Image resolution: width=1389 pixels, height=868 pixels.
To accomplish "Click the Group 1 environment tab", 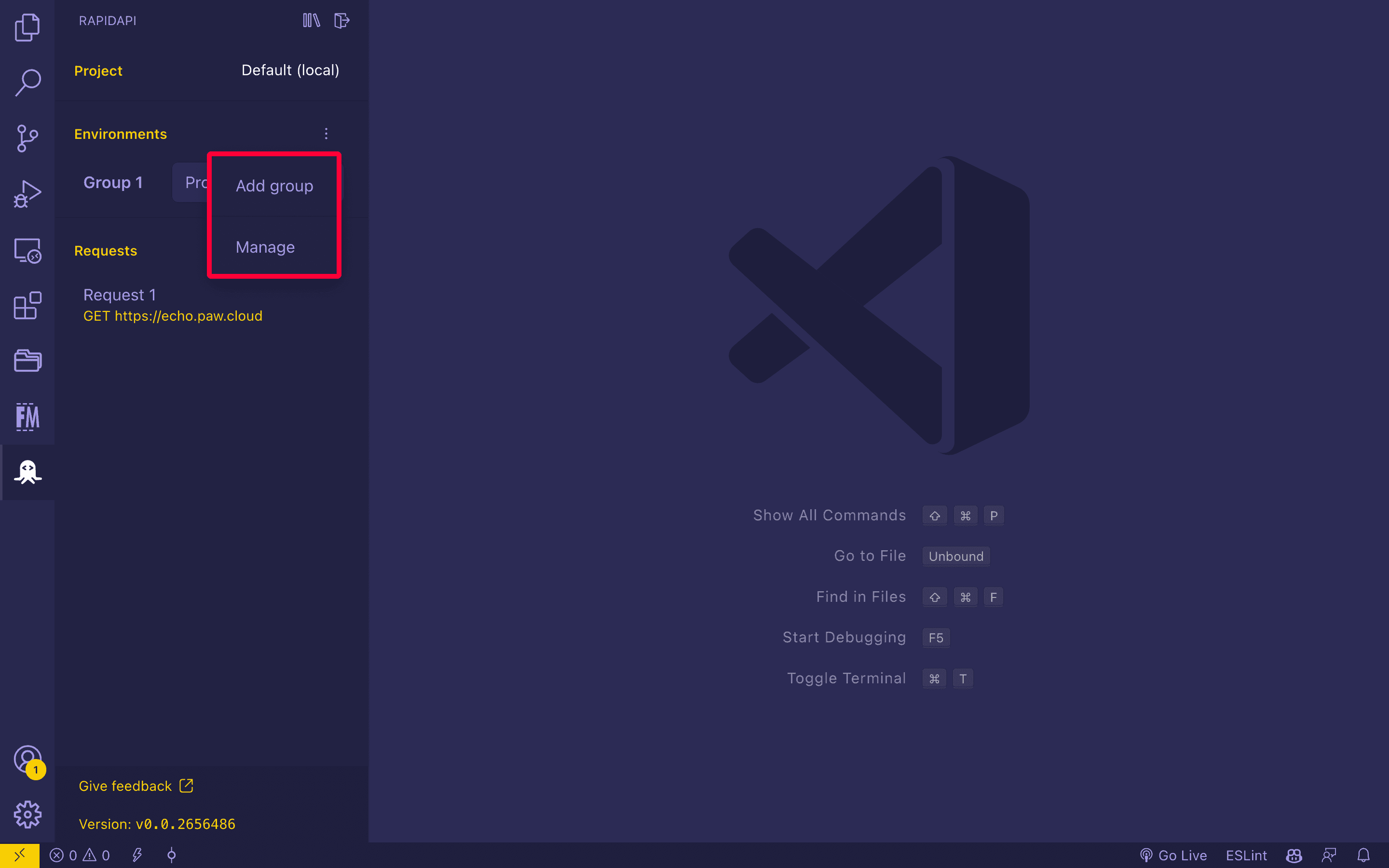I will coord(112,182).
